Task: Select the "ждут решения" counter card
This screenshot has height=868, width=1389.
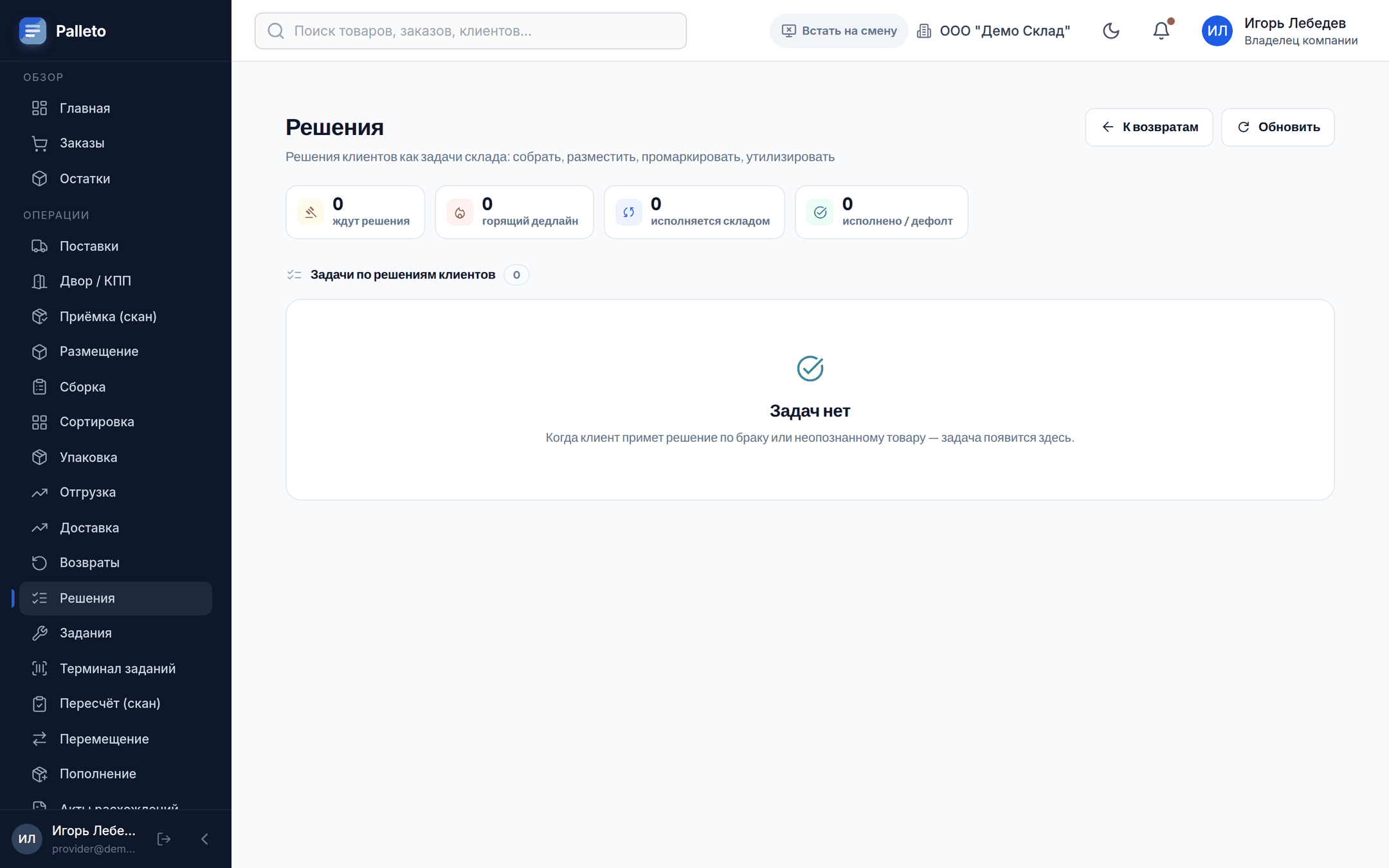Action: pos(356,212)
